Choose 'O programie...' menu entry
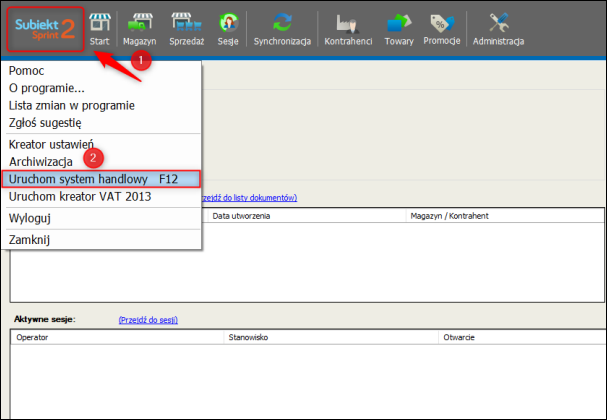The image size is (607, 420). coord(101,88)
